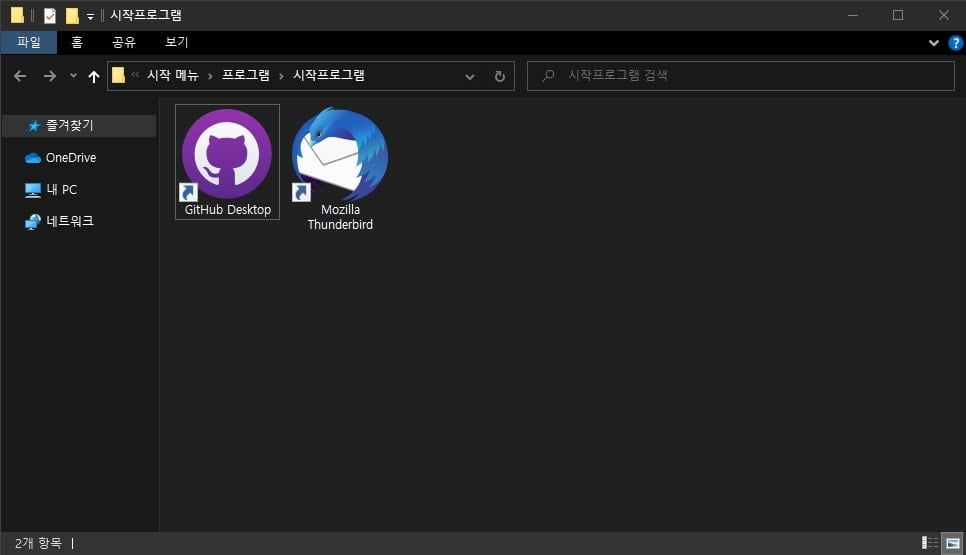Click the 2개 항목 status text
The height and width of the screenshot is (555, 966).
pyautogui.click(x=38, y=543)
